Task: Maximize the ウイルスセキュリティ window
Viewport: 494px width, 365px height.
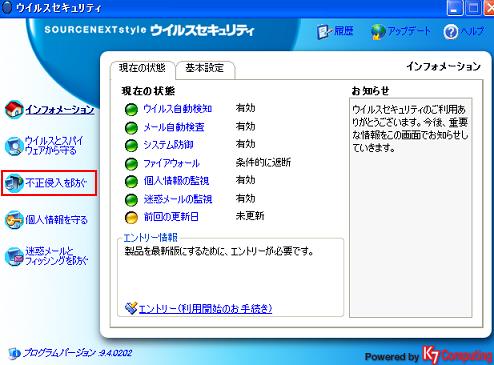Action: pos(473,8)
